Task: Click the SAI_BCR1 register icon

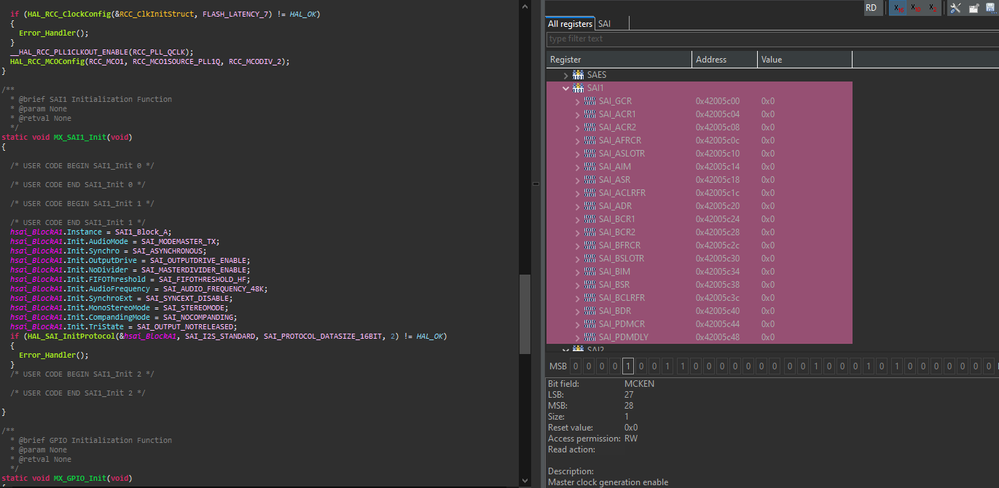Action: coord(590,218)
